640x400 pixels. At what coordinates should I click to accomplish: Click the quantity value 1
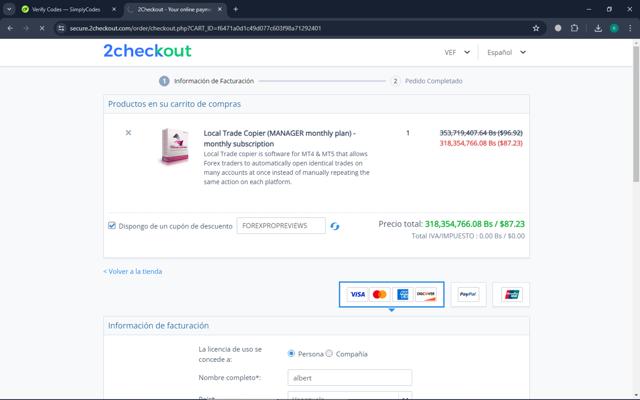coord(408,133)
